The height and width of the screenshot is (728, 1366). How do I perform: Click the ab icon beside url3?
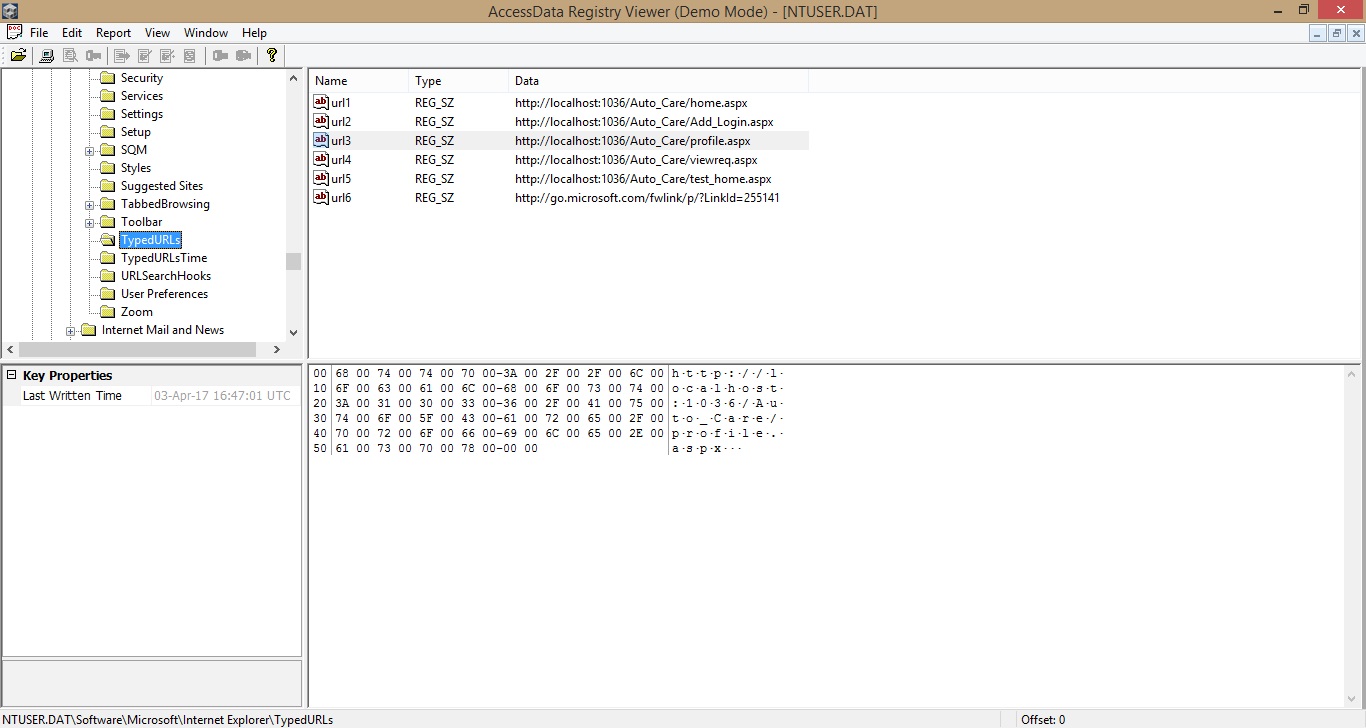pyautogui.click(x=321, y=140)
